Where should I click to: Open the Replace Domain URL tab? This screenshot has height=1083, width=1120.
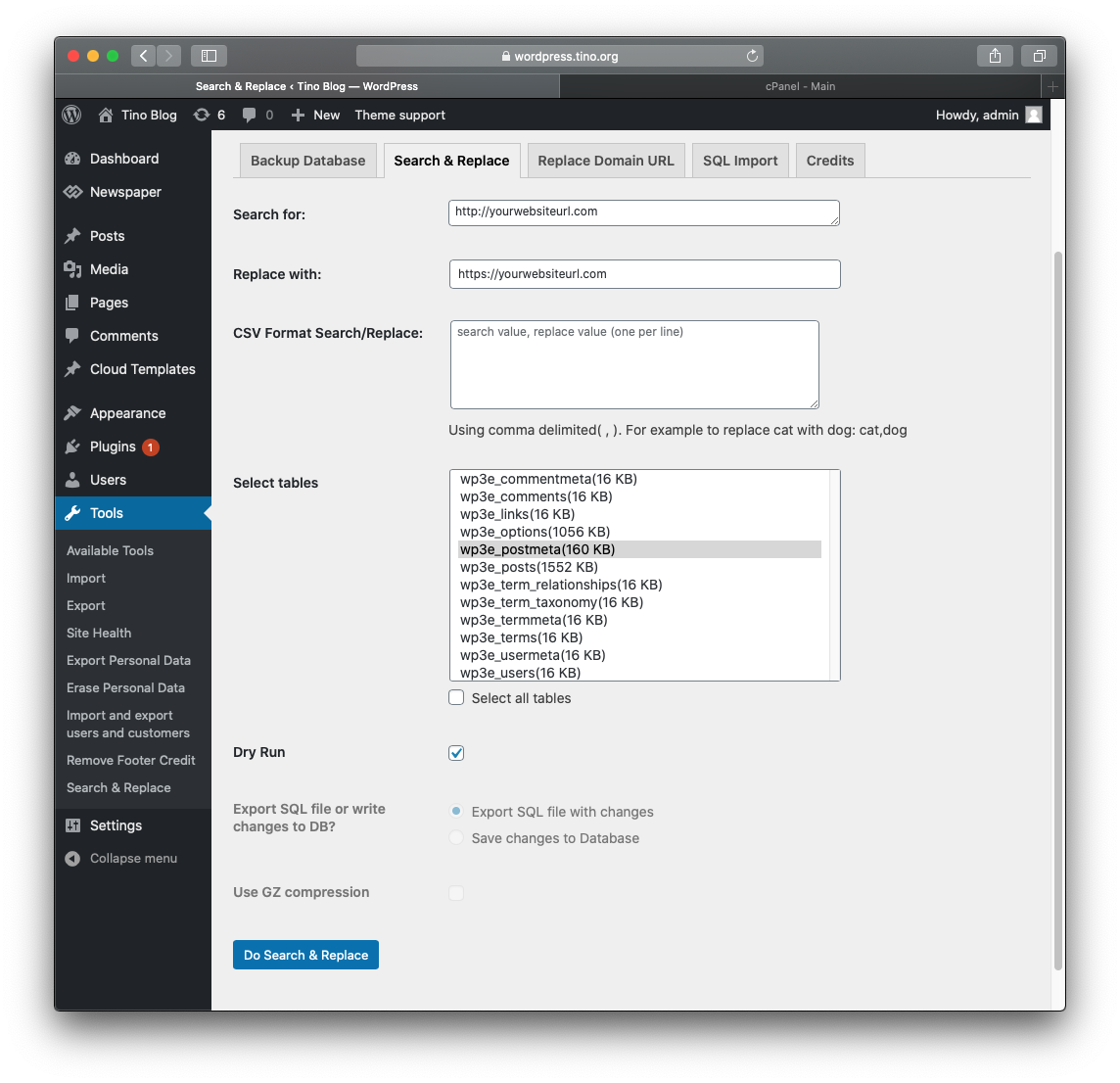pyautogui.click(x=606, y=161)
